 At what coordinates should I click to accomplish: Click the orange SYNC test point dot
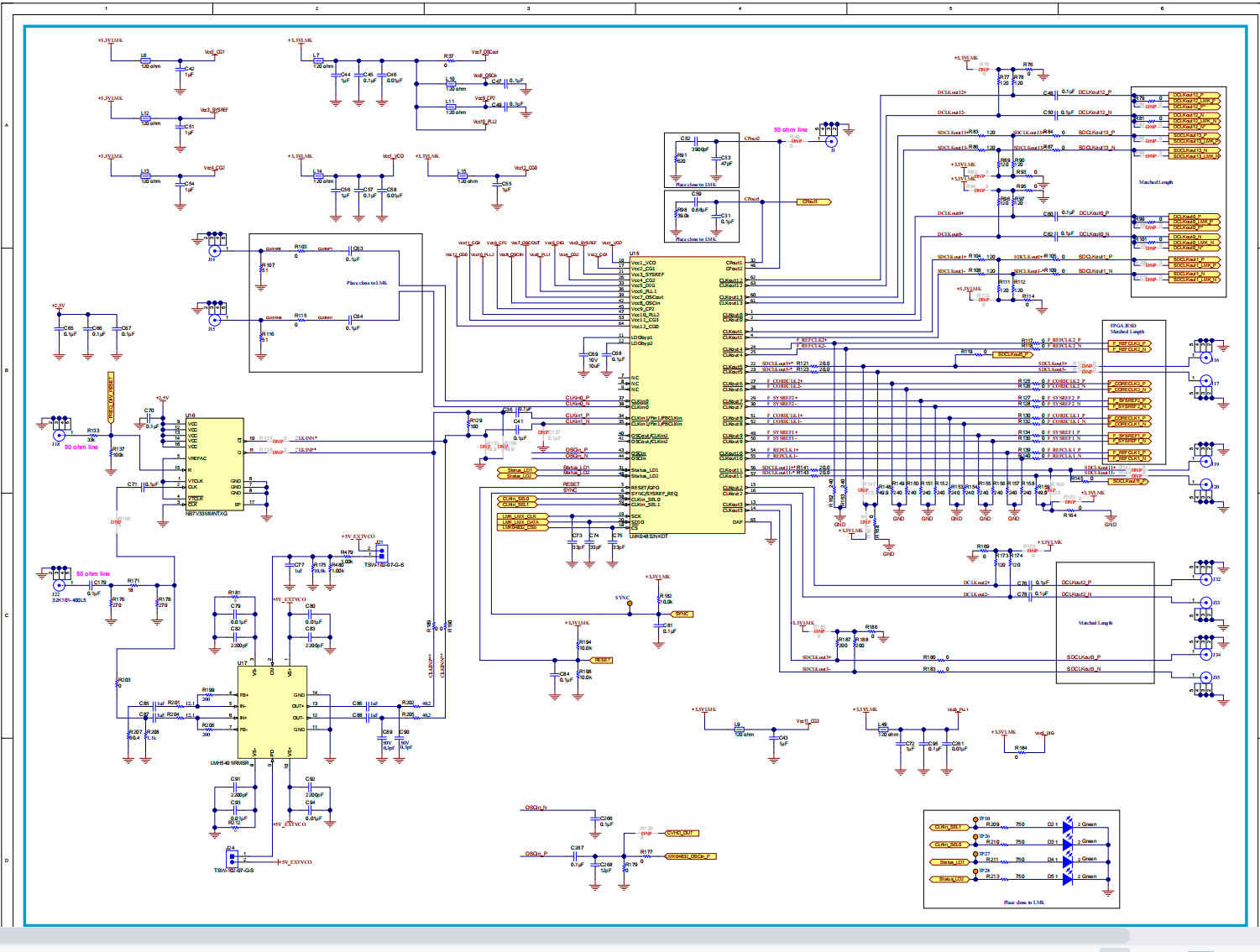click(x=630, y=604)
